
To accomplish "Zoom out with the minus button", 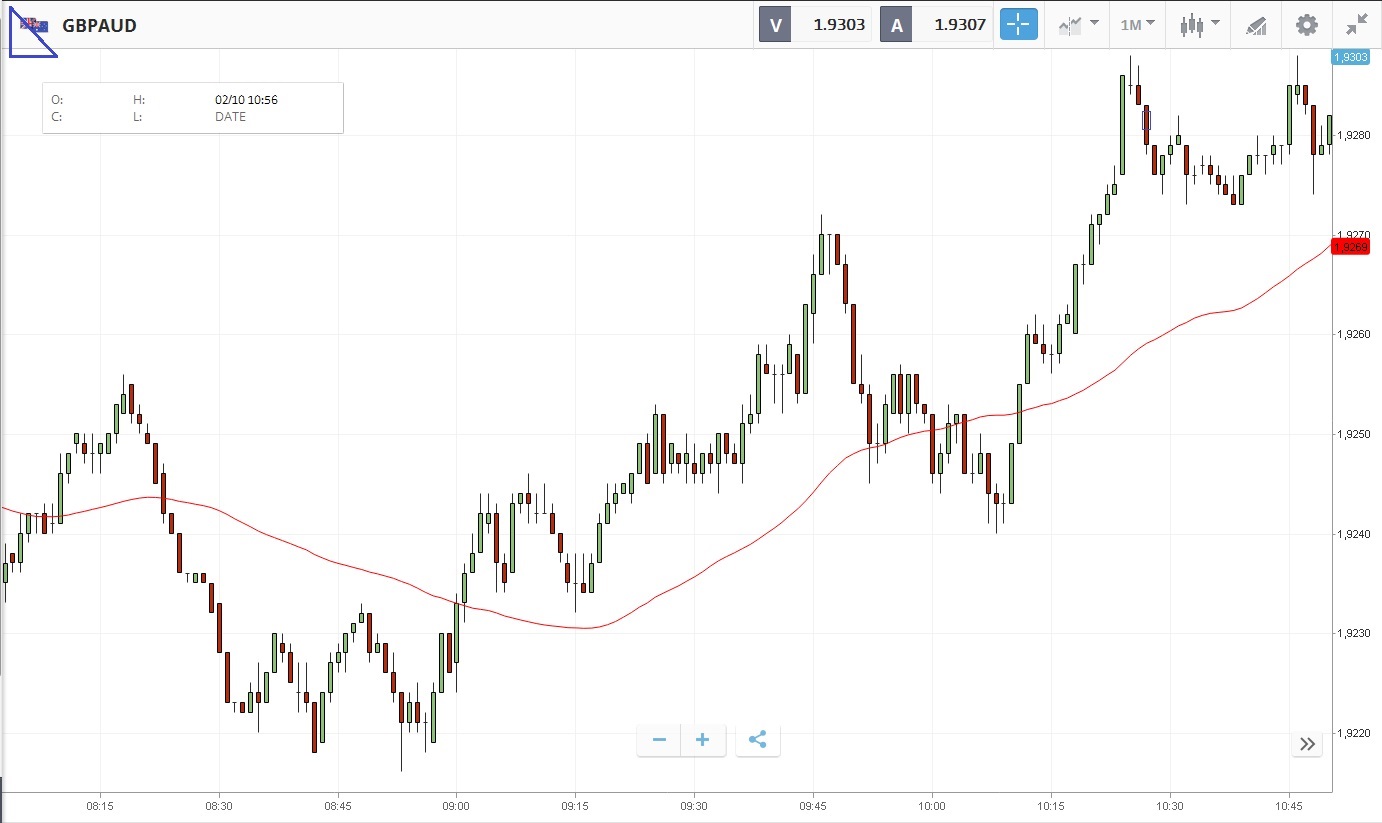I will point(659,740).
